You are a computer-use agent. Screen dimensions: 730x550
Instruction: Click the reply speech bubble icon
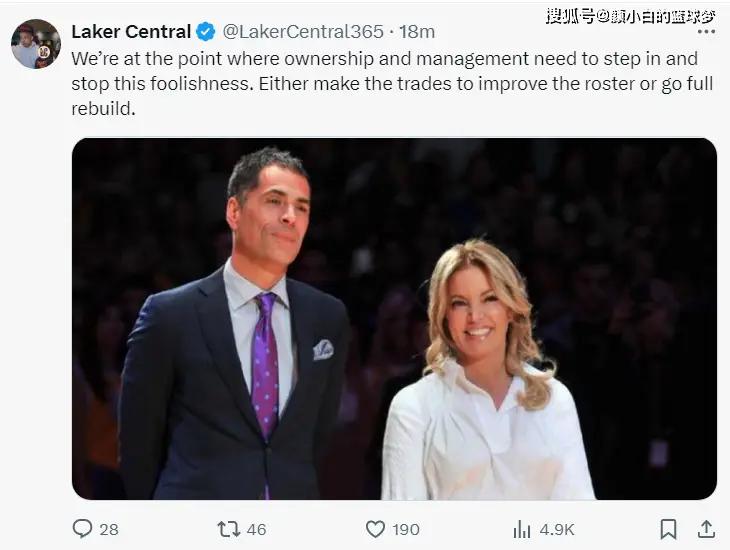[84, 528]
